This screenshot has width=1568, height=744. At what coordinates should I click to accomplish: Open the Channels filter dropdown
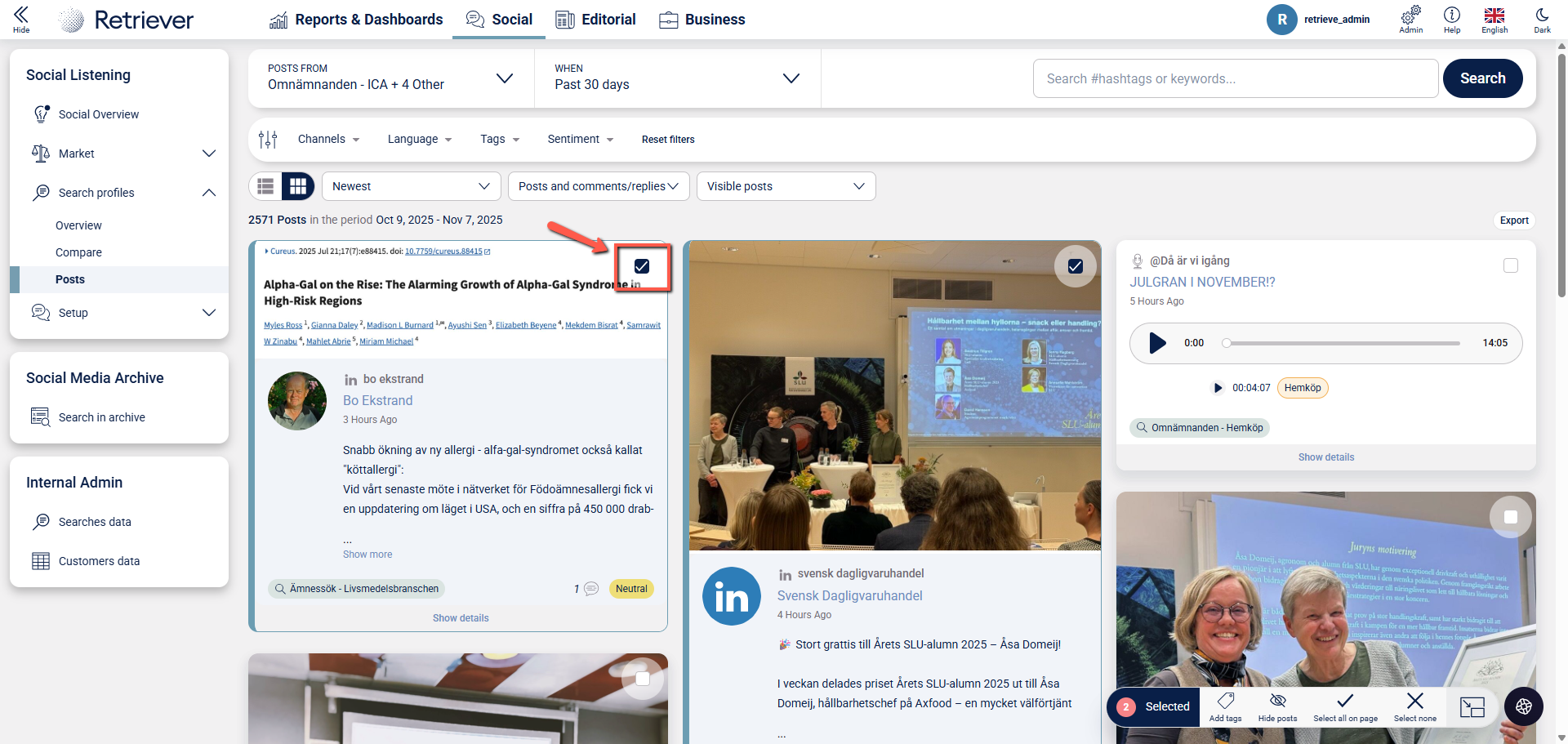tap(329, 140)
